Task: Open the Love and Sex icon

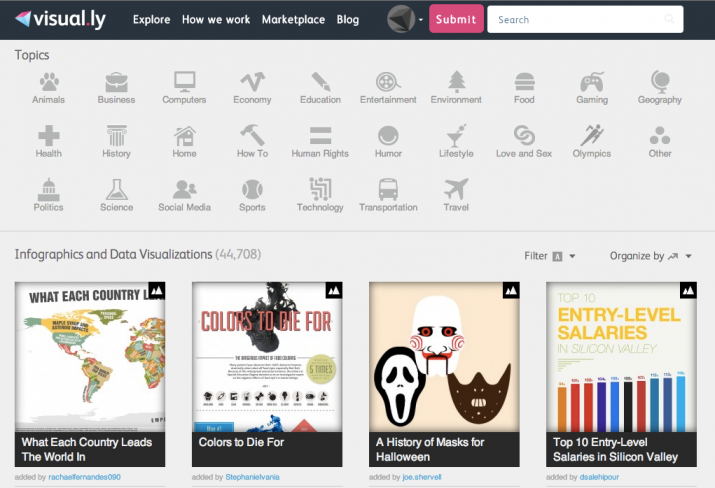Action: click(524, 135)
